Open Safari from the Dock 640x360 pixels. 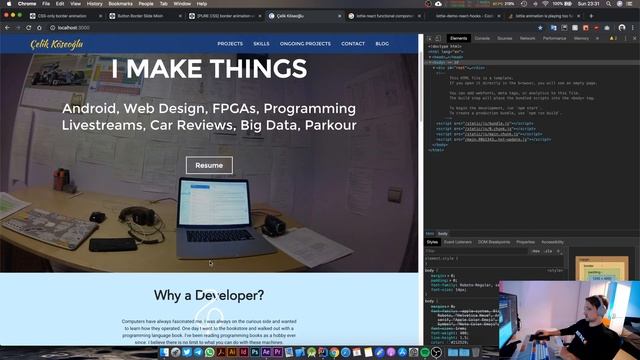345,352
